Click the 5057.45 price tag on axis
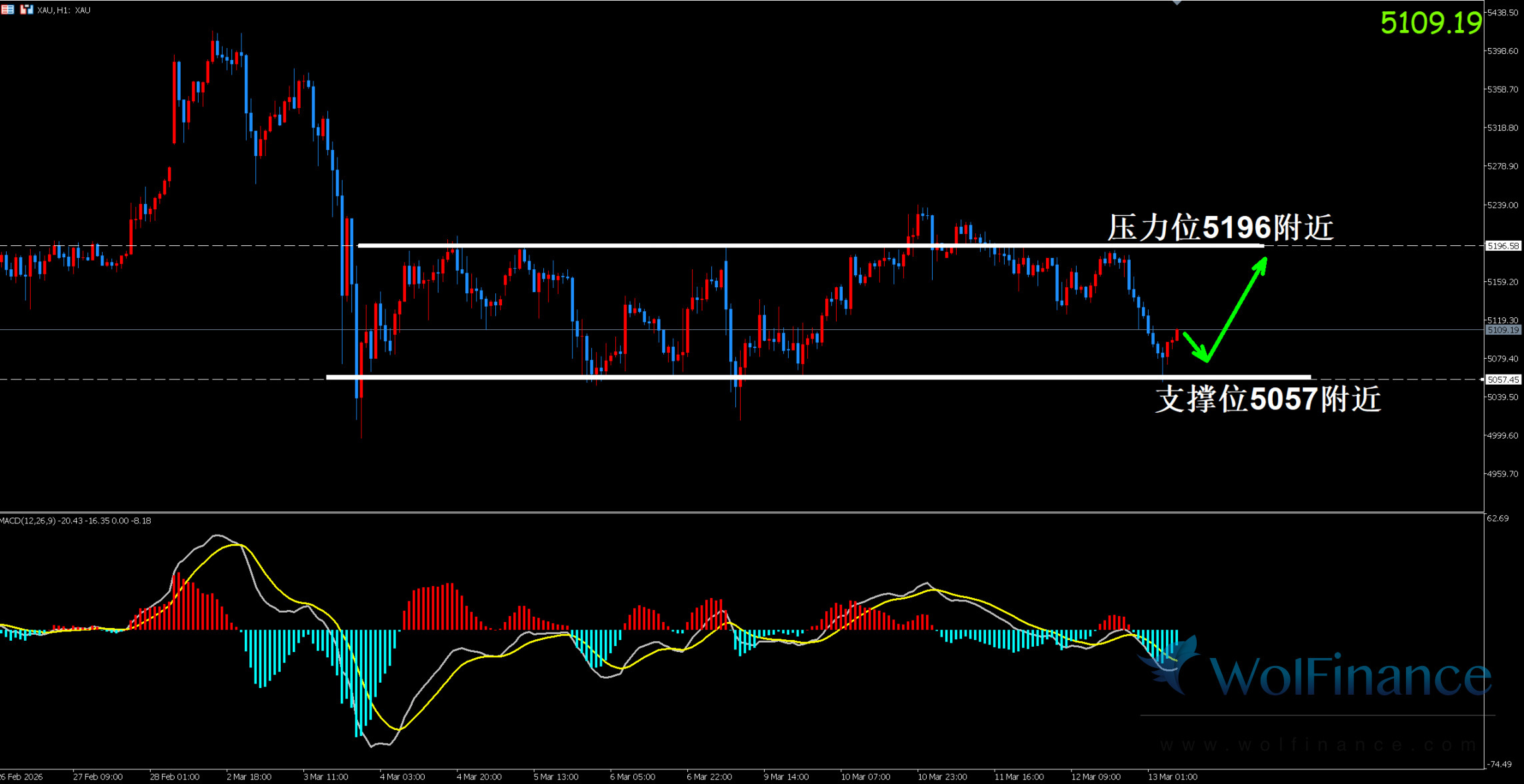The image size is (1524, 784). tap(1503, 379)
